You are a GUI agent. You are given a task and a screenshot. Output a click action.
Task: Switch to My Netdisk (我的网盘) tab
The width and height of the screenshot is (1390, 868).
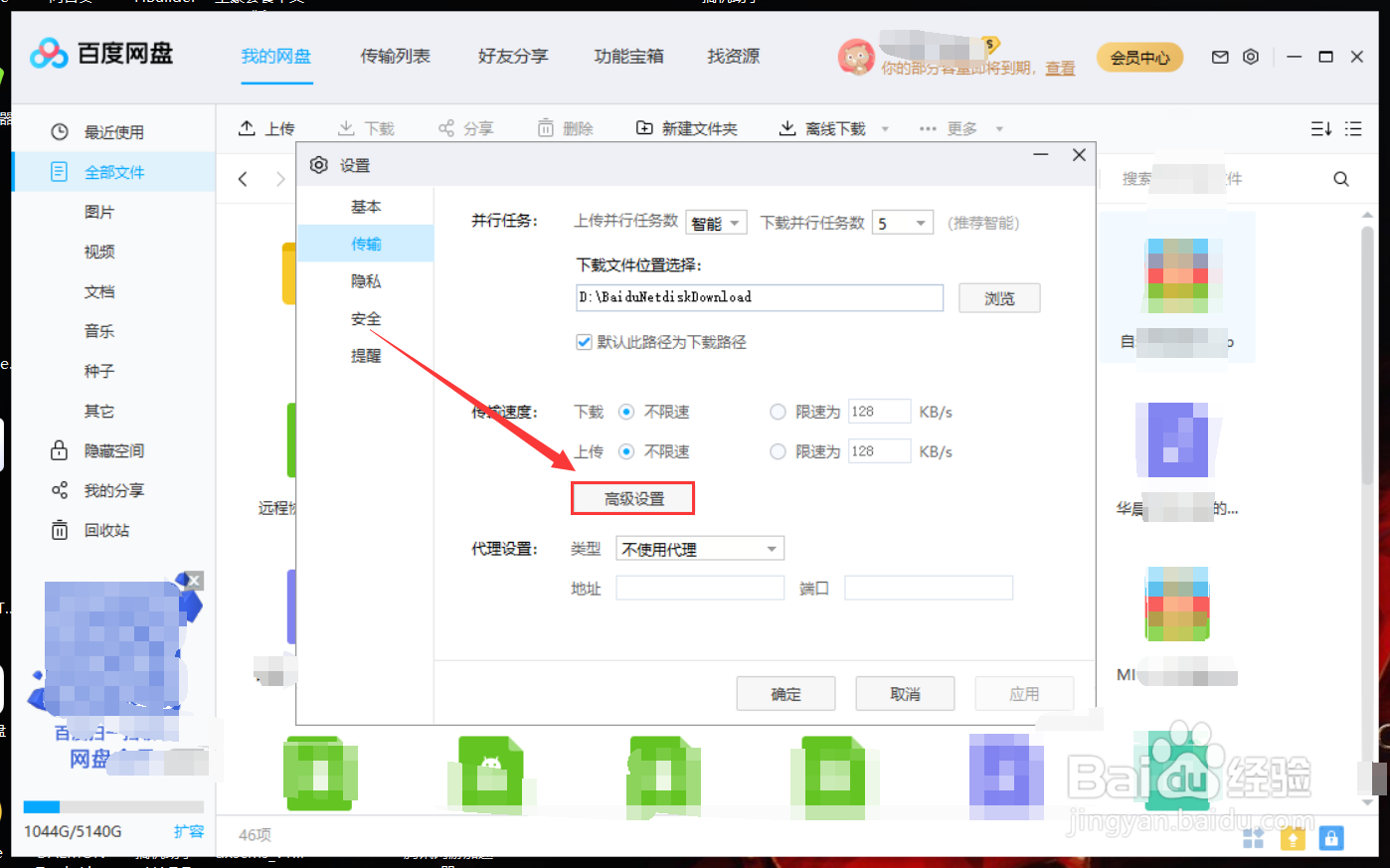tap(276, 57)
